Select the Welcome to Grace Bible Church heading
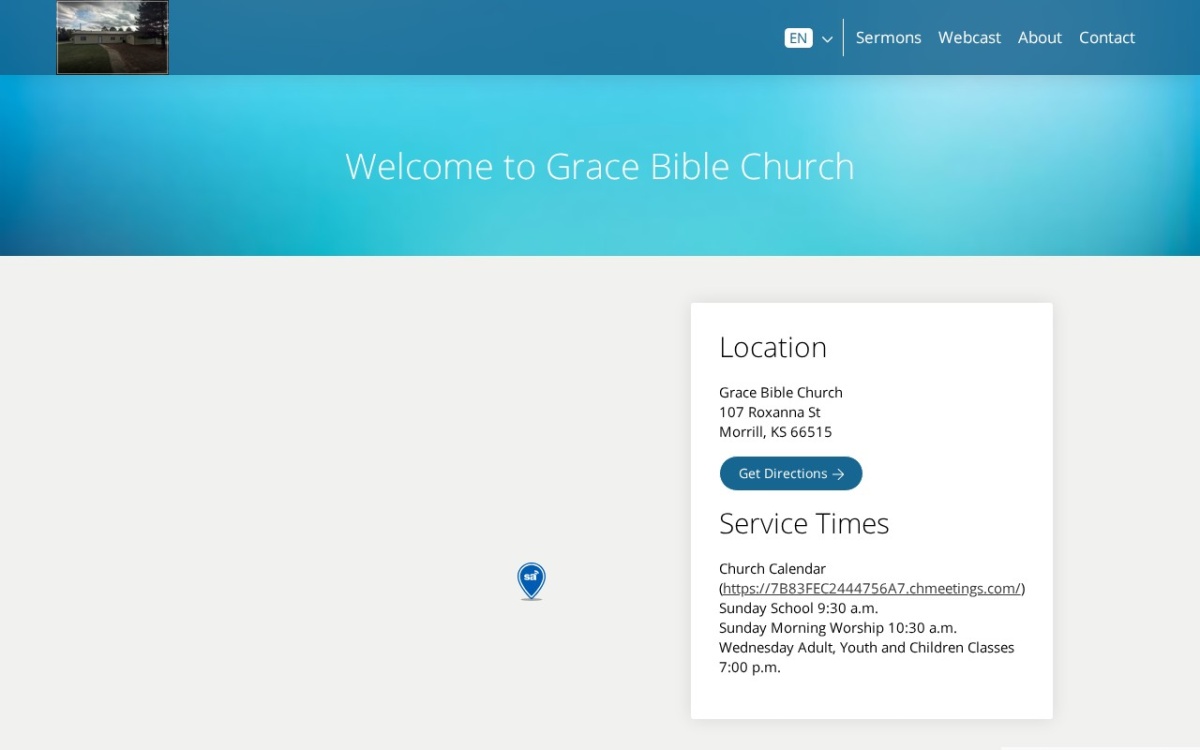 (600, 166)
